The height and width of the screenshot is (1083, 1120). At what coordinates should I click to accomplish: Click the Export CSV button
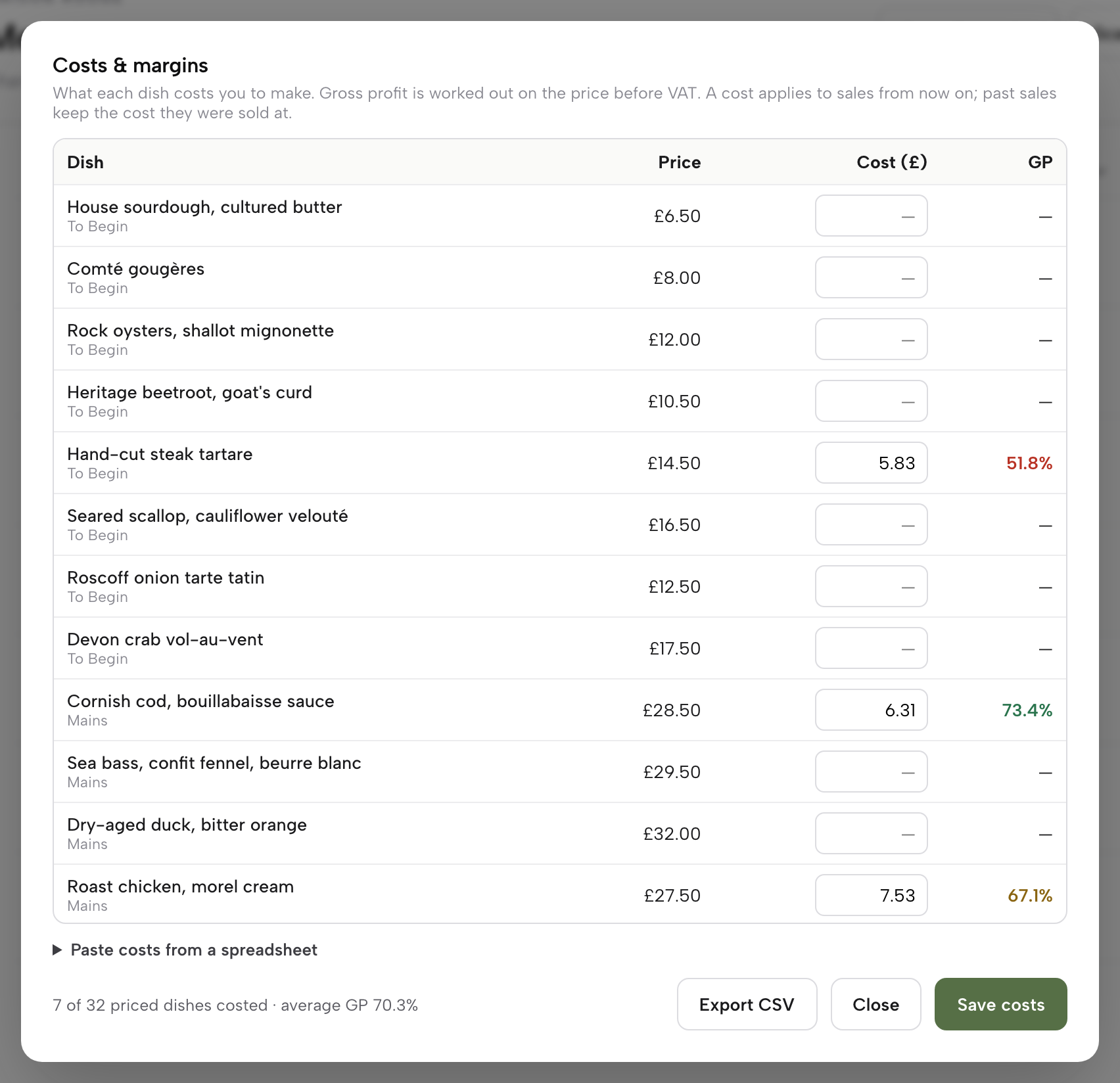coord(747,1004)
